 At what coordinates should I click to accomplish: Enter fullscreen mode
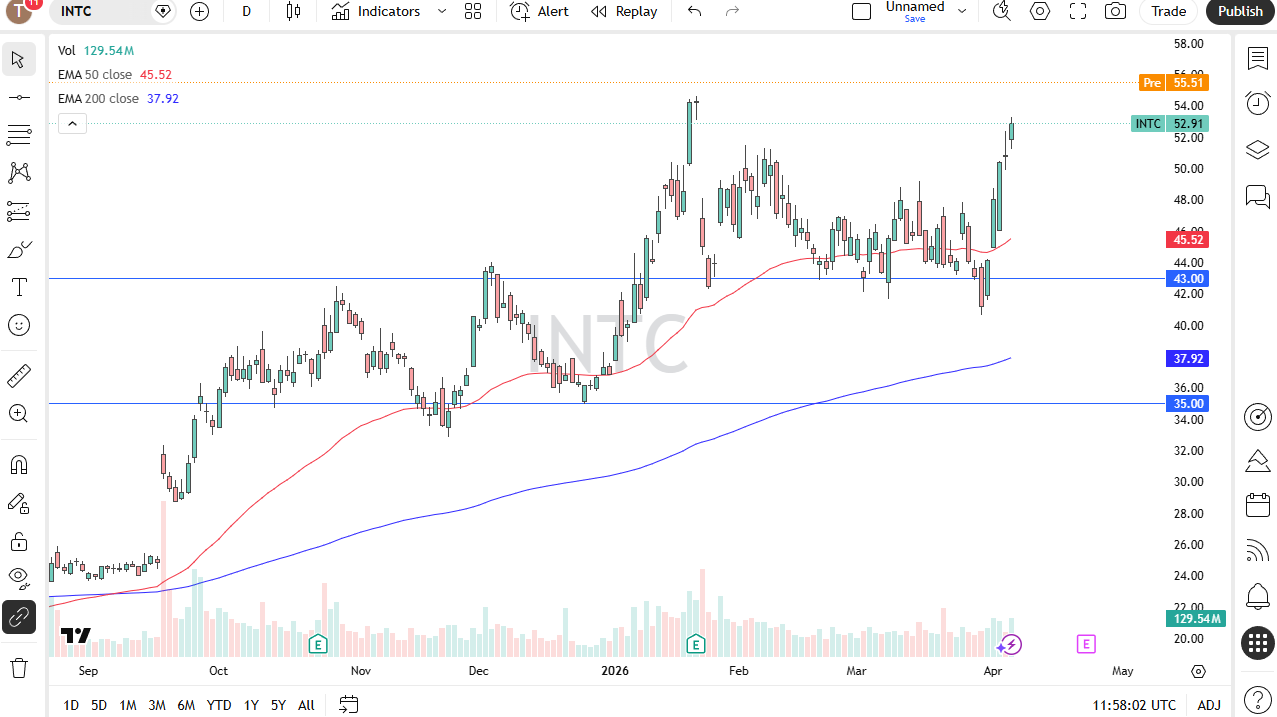coord(1078,11)
